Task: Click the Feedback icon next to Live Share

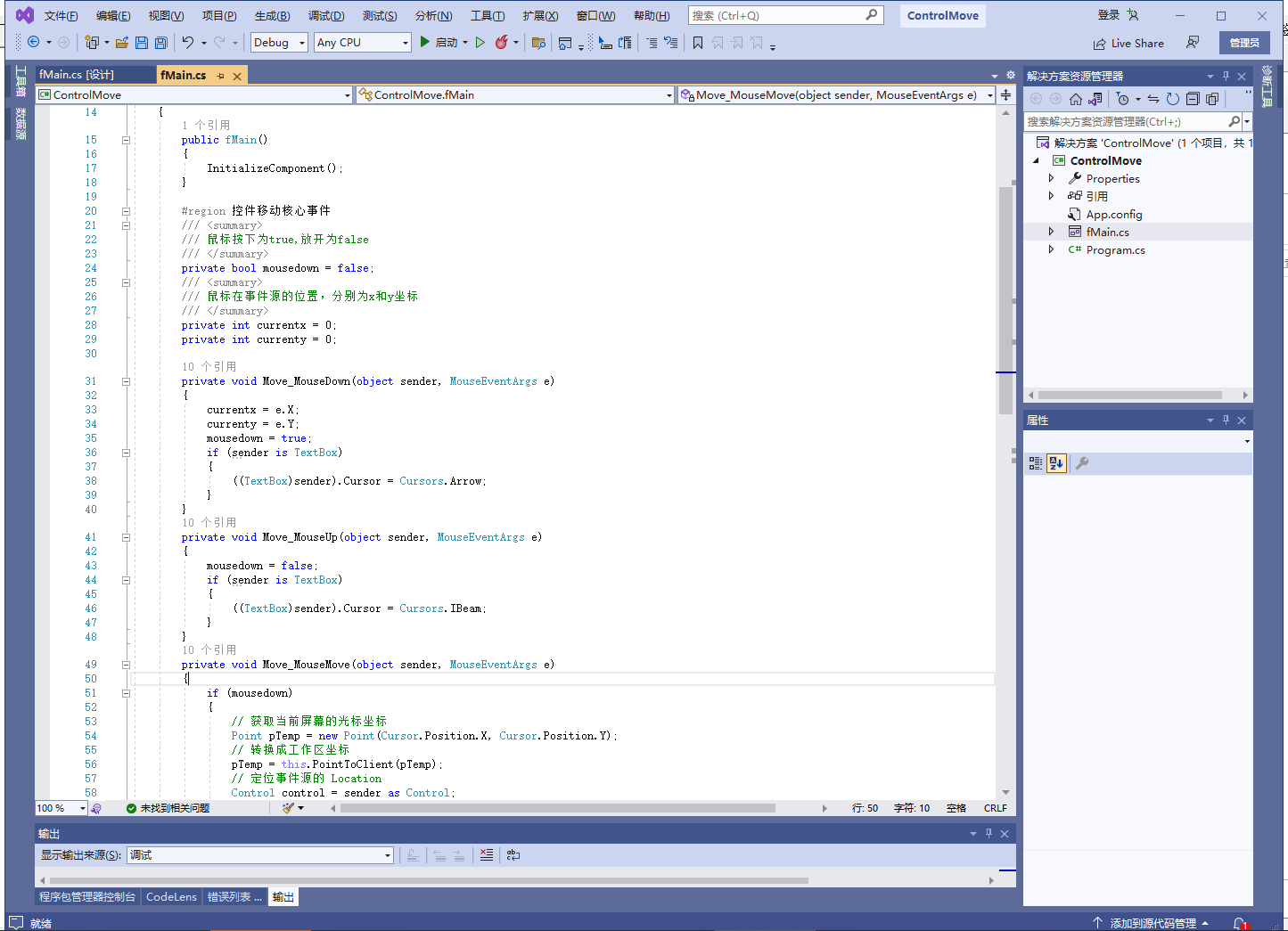Action: tap(1193, 43)
